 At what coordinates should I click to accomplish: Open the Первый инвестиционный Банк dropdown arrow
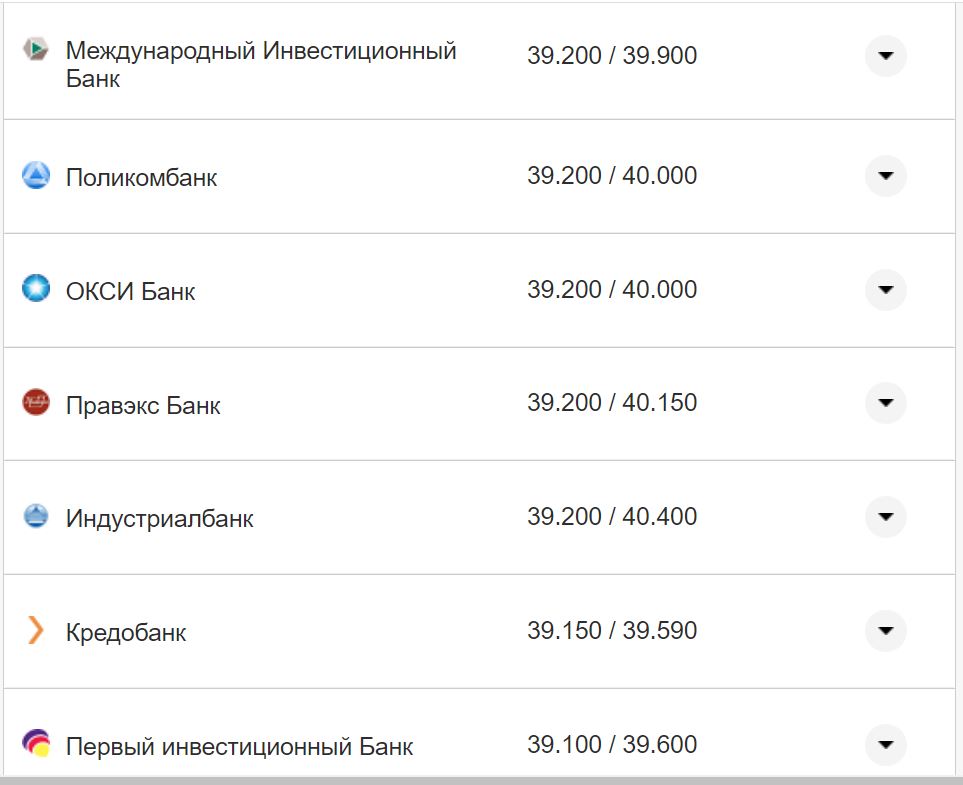click(885, 745)
